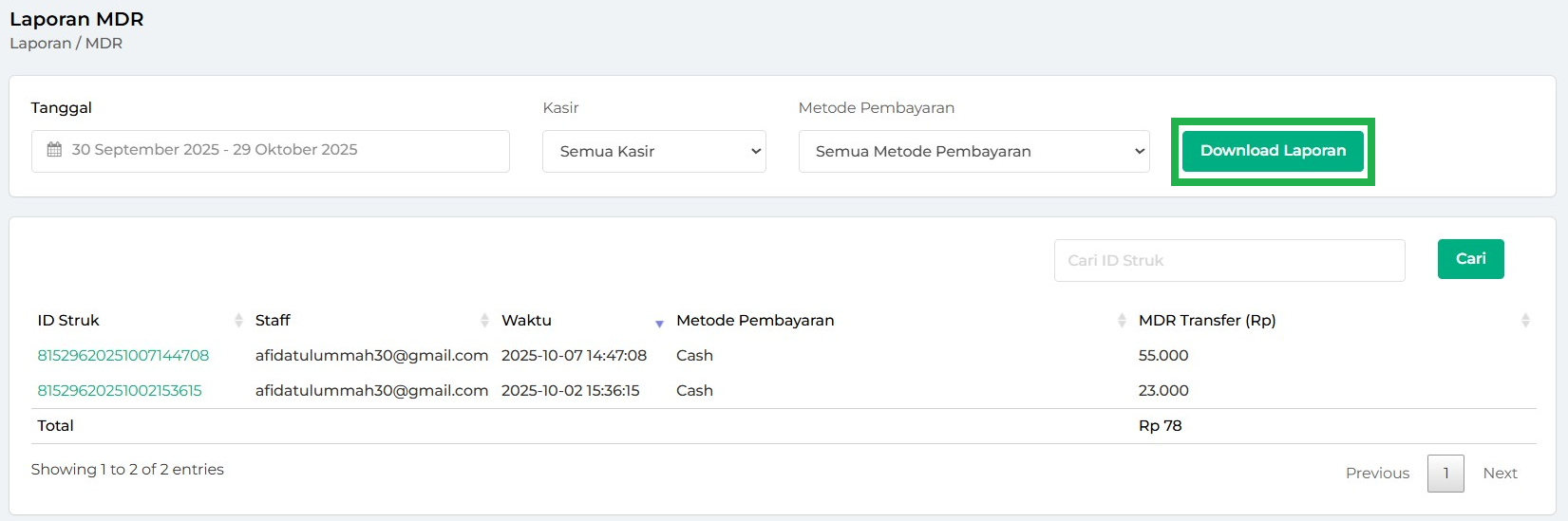Select page 1 in pagination
1568x521 pixels.
1445,474
